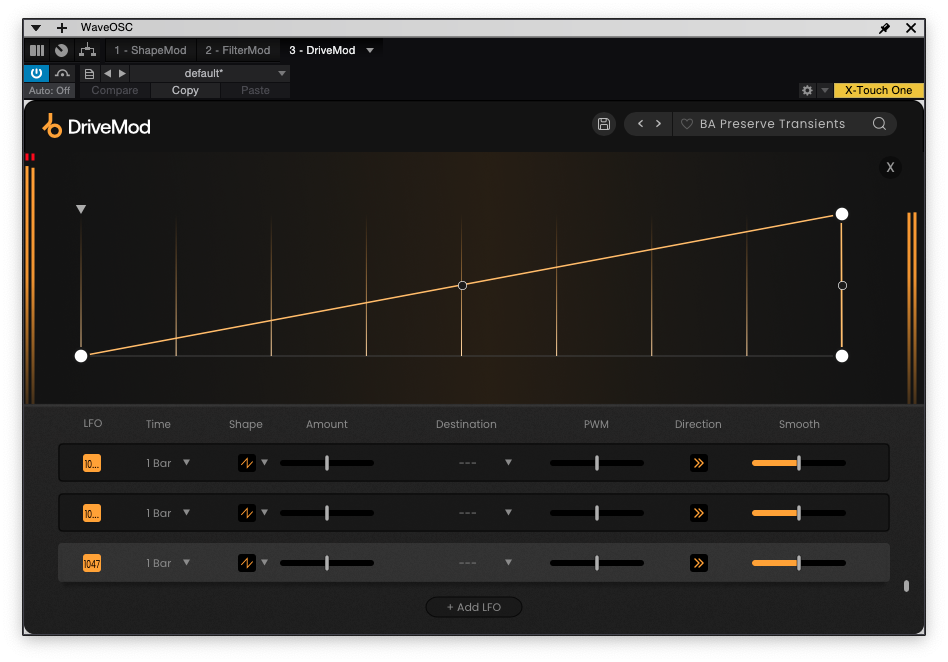Pin the WaveOSC plugin window

point(885,28)
